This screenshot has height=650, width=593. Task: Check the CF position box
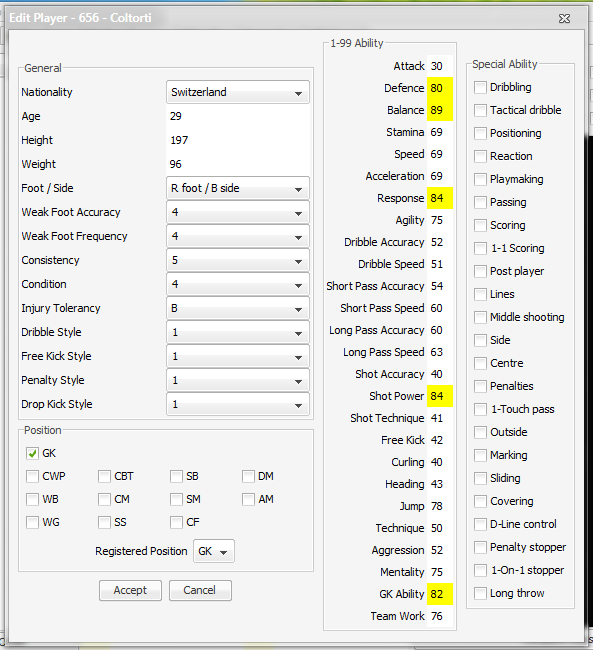click(x=177, y=522)
